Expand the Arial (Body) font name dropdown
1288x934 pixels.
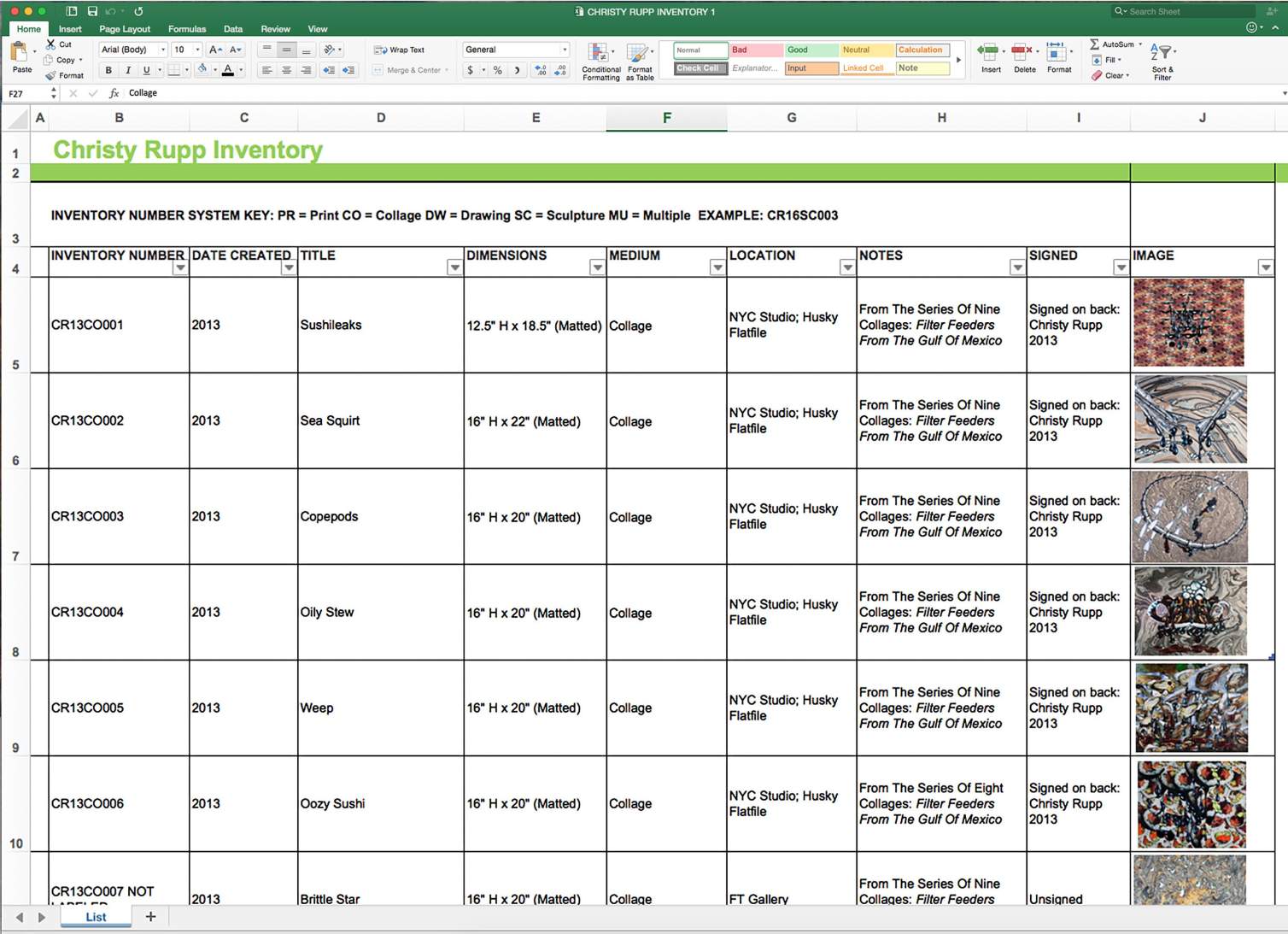point(163,50)
